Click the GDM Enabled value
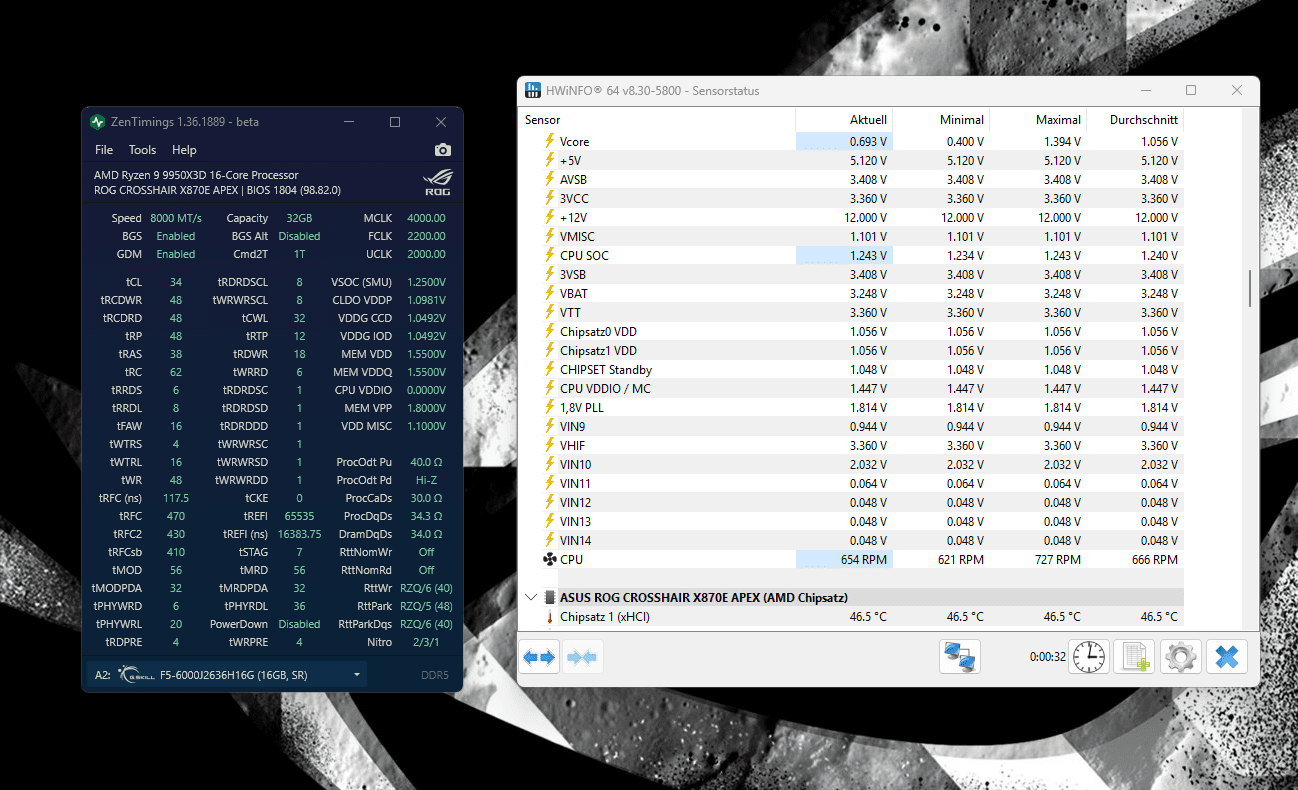Image resolution: width=1298 pixels, height=790 pixels. click(x=176, y=254)
